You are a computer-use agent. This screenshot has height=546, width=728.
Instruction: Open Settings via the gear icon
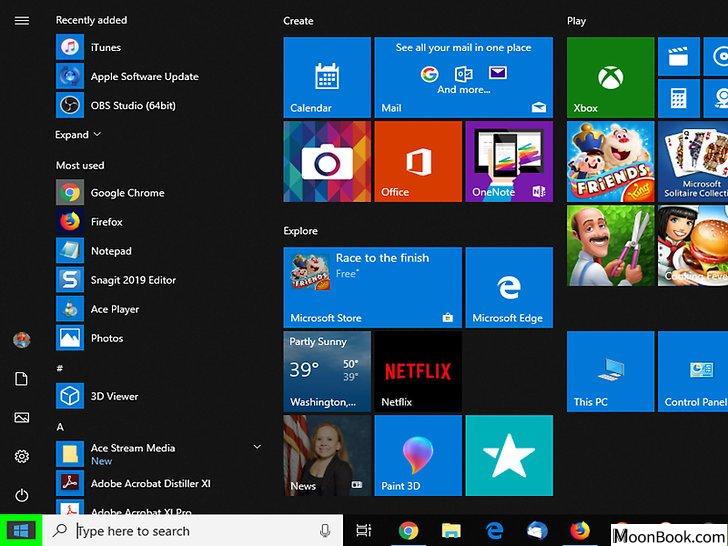[x=22, y=456]
